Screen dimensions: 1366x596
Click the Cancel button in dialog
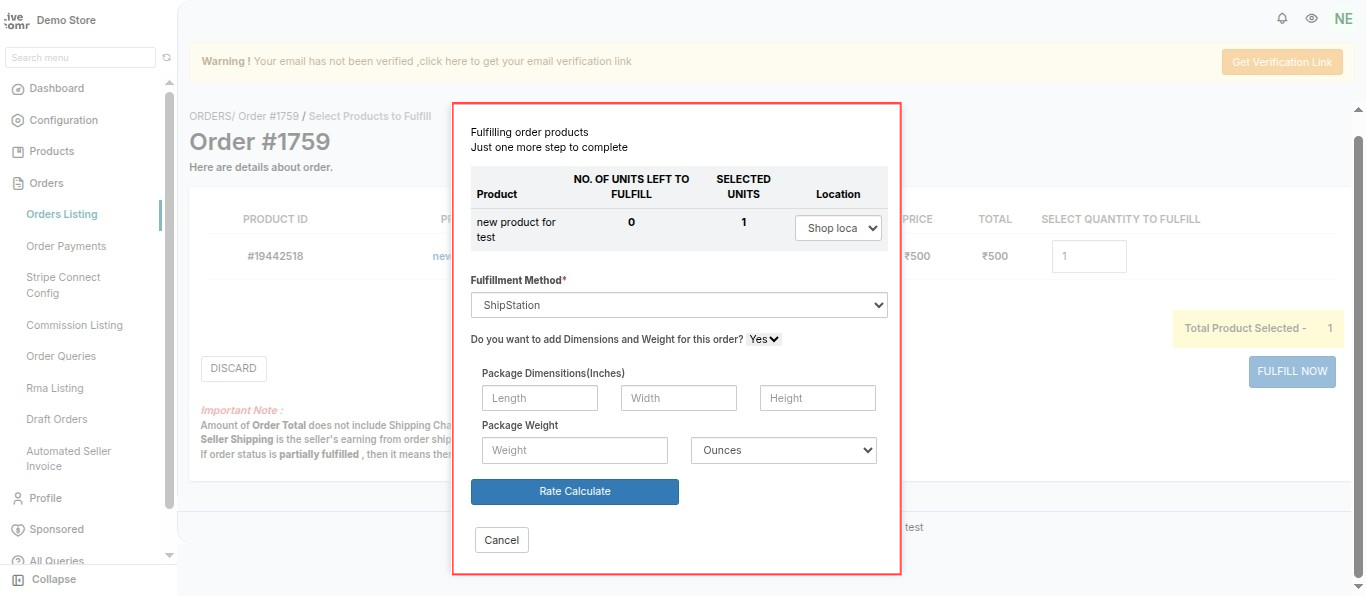[x=502, y=540]
